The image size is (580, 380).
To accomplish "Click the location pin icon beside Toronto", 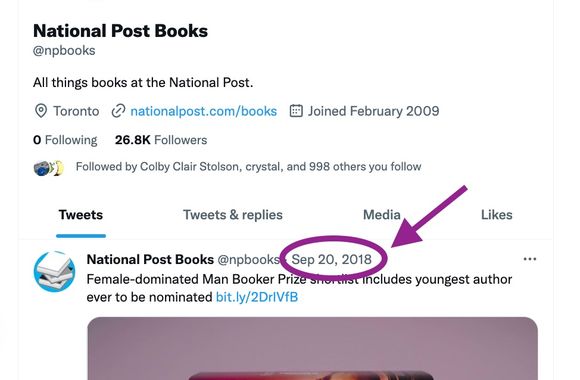I will [41, 111].
